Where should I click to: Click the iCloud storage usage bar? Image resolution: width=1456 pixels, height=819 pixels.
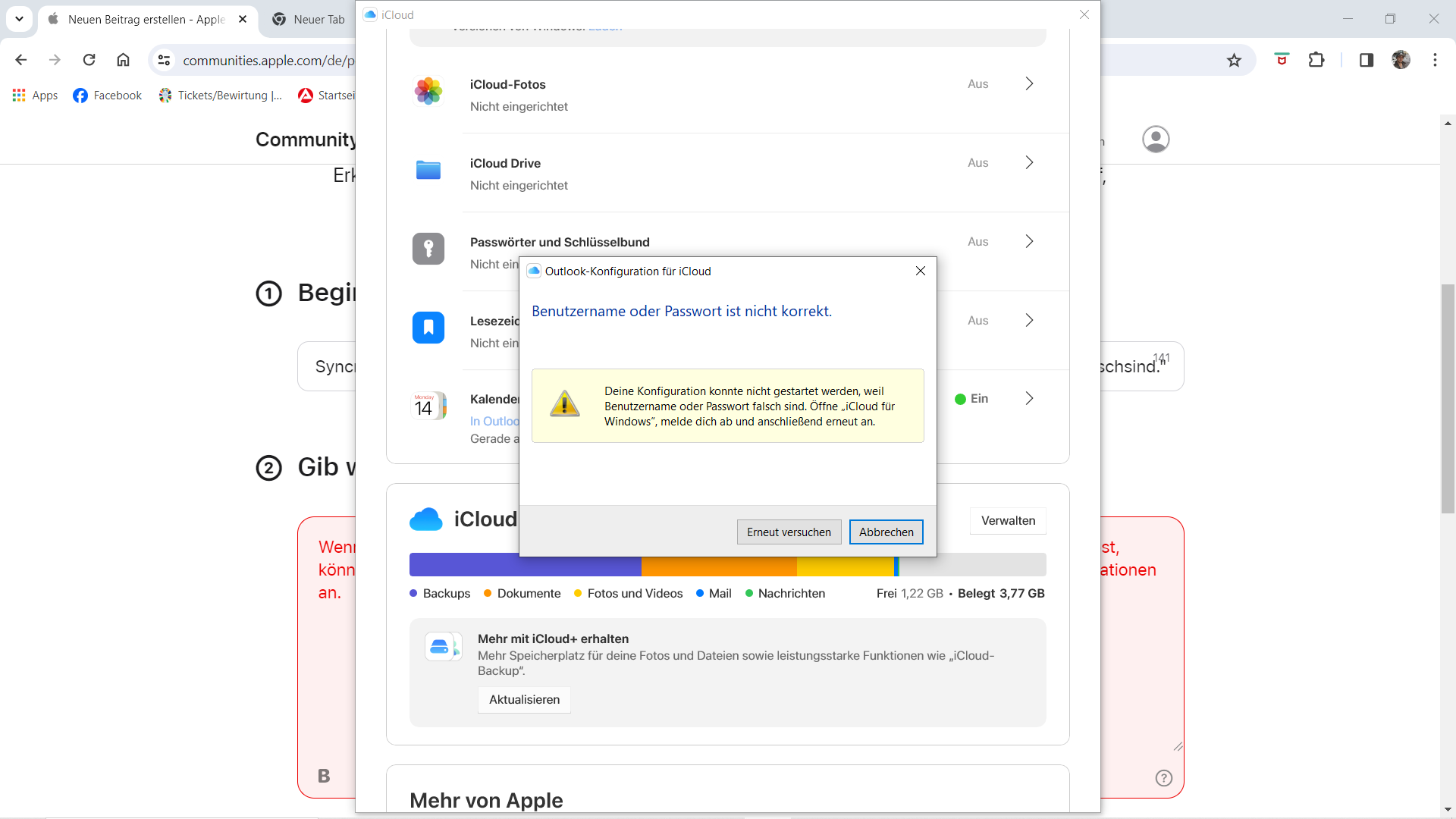point(727,565)
